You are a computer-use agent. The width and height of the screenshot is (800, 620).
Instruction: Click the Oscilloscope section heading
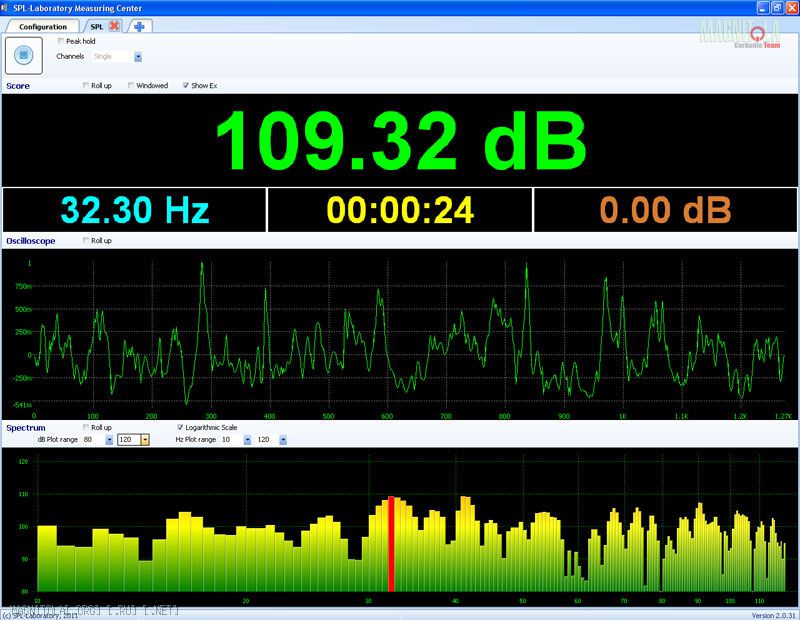31,241
